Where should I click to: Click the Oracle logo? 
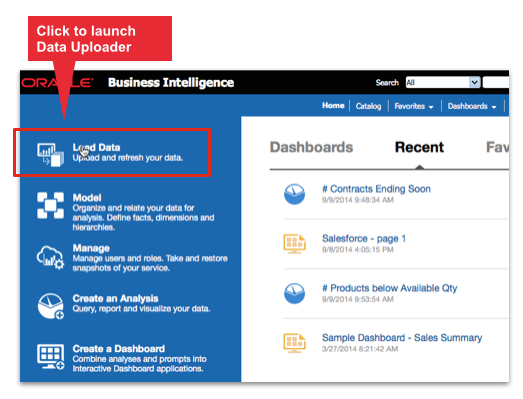(57, 82)
